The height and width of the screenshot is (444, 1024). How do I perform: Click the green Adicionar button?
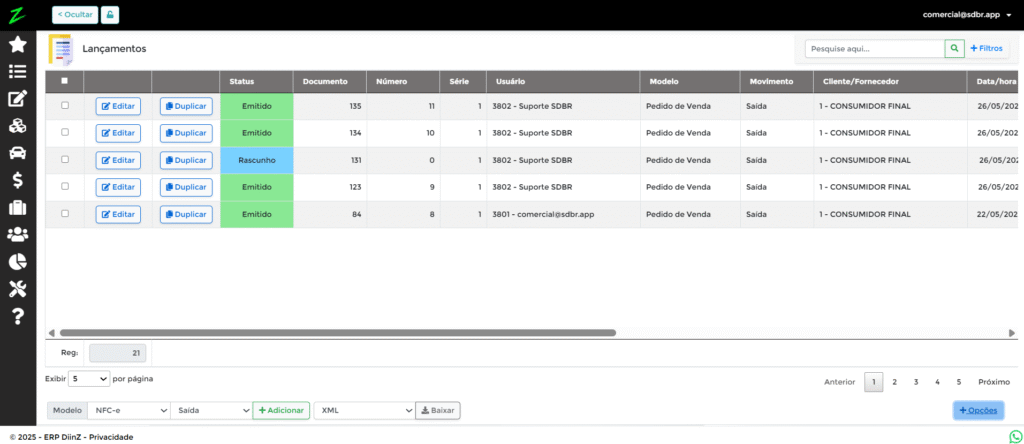pyautogui.click(x=281, y=410)
